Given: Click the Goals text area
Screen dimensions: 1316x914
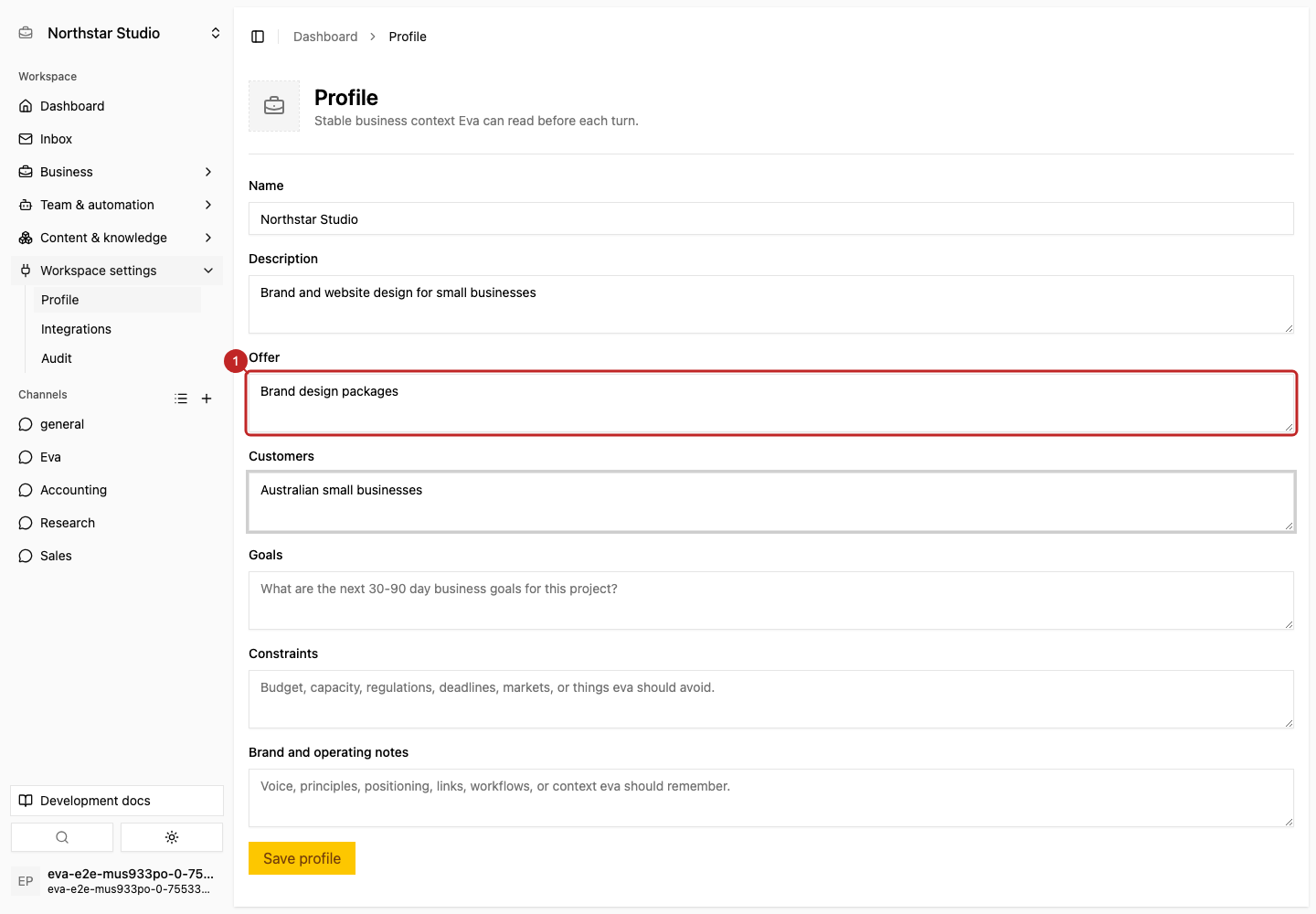Looking at the screenshot, I should point(771,600).
